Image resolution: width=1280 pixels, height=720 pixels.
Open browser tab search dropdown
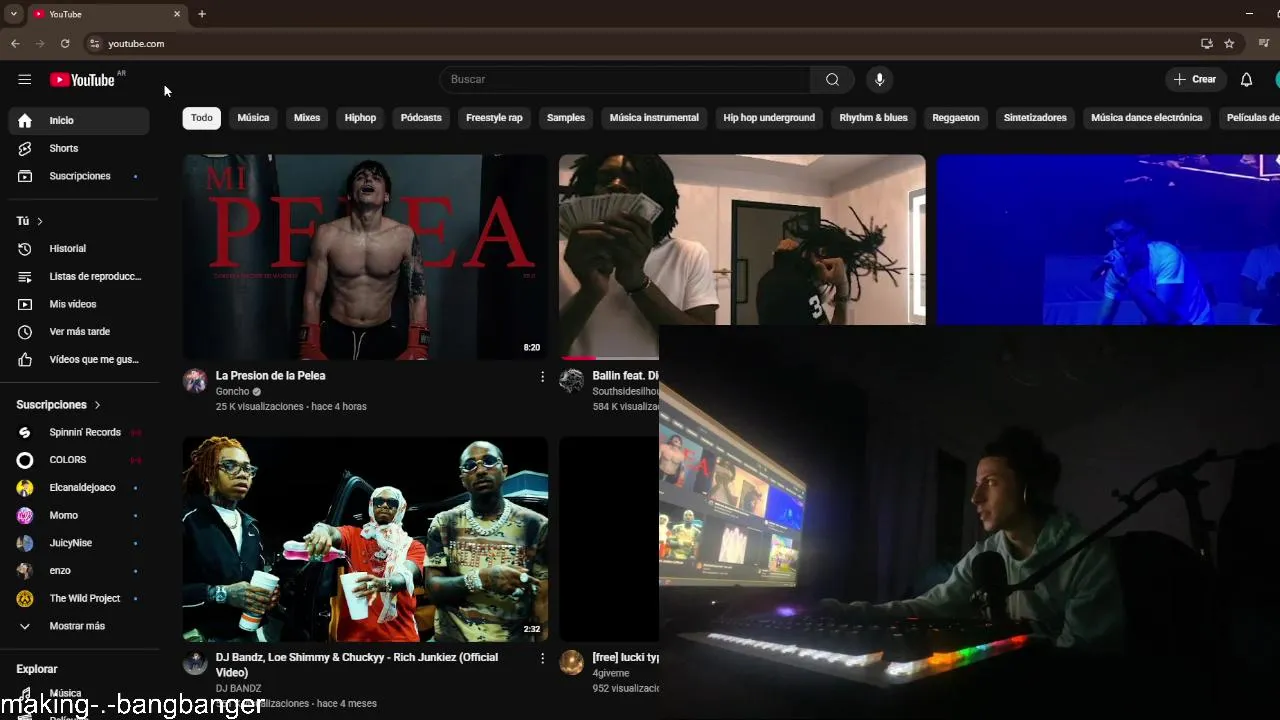point(13,14)
